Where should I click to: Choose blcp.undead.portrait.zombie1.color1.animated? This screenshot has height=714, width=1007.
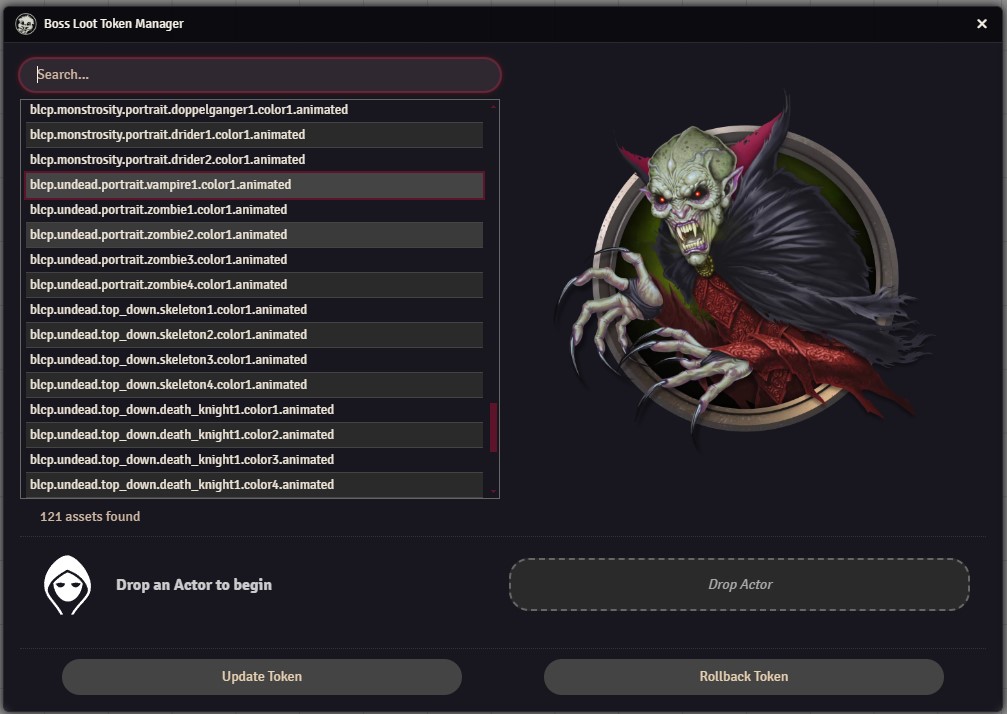point(254,210)
